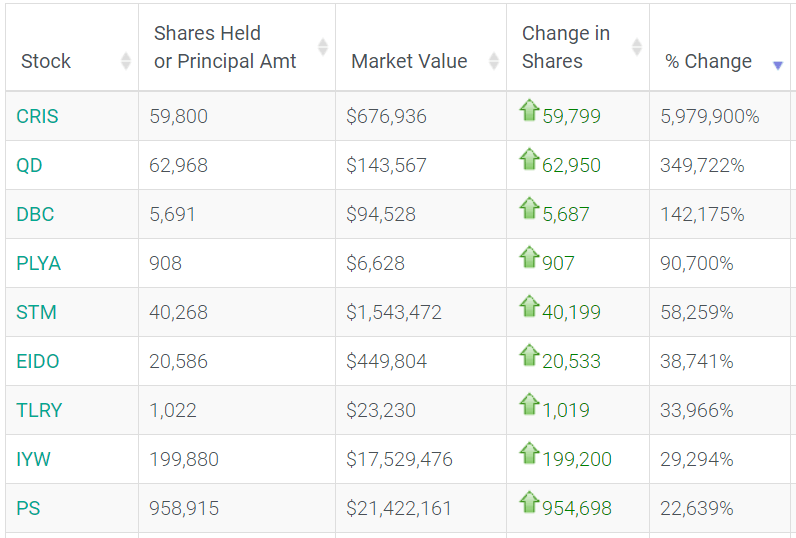Viewport: 796px width, 538px height.
Task: Open the CRIS stock link
Action: 37,116
